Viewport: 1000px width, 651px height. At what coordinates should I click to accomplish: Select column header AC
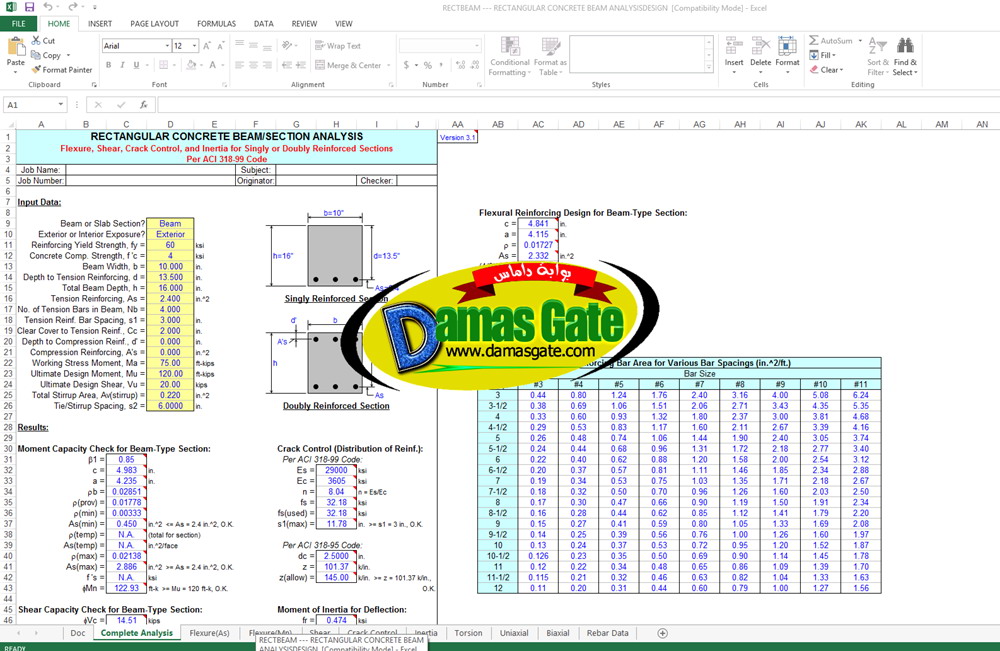click(x=538, y=124)
